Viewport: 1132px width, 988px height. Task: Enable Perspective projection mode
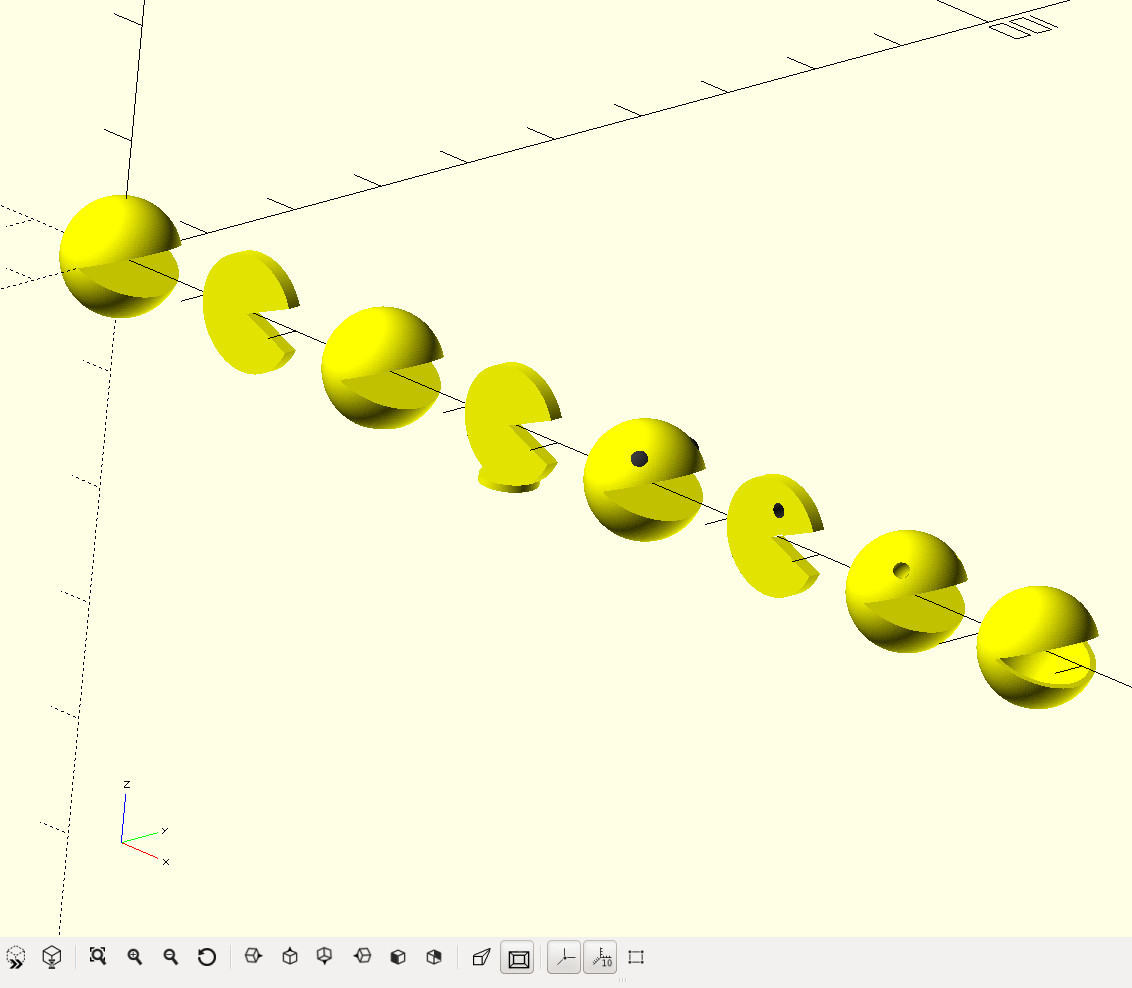tap(482, 957)
